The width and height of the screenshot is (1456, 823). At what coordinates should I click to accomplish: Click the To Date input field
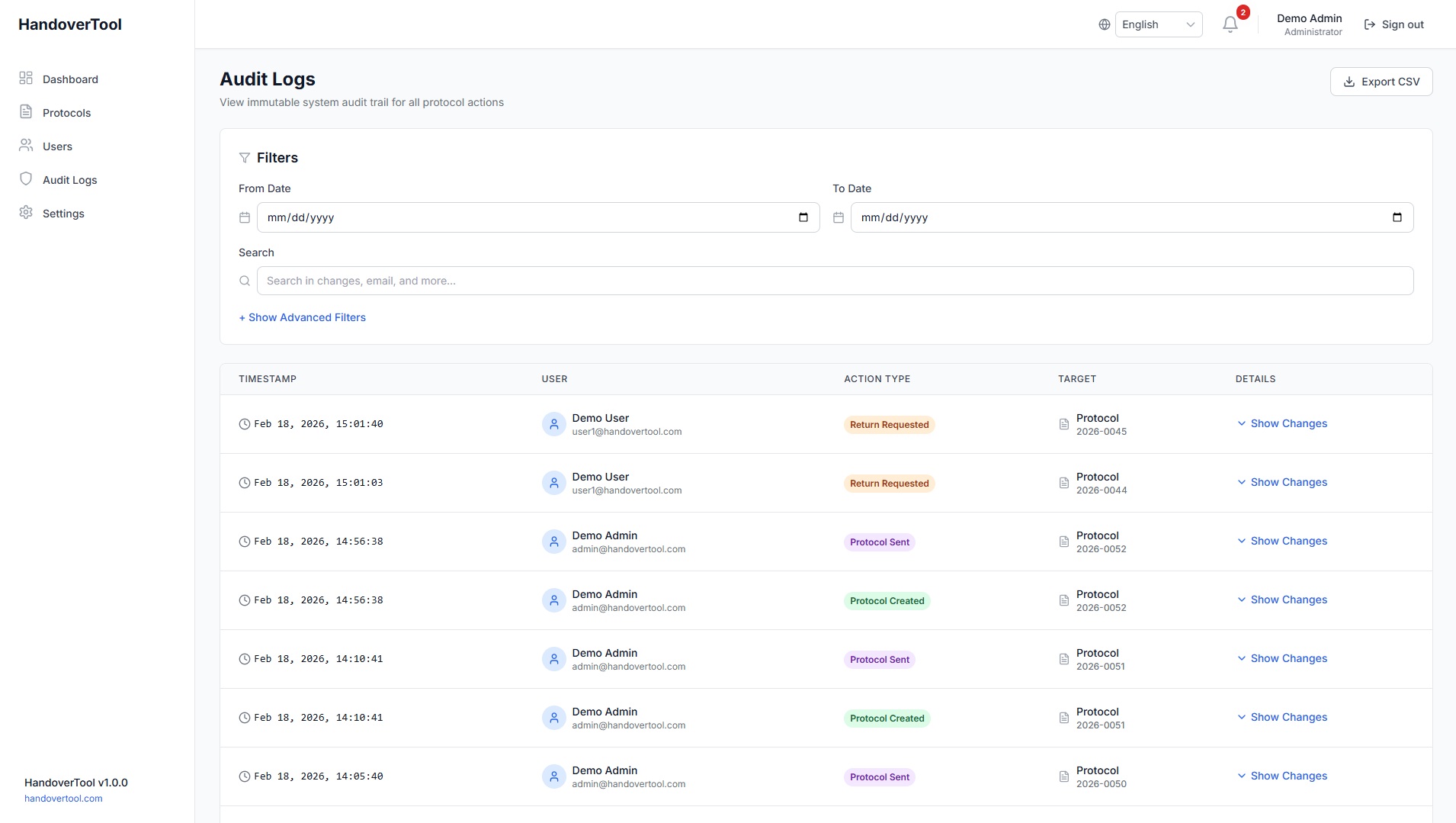(1131, 217)
